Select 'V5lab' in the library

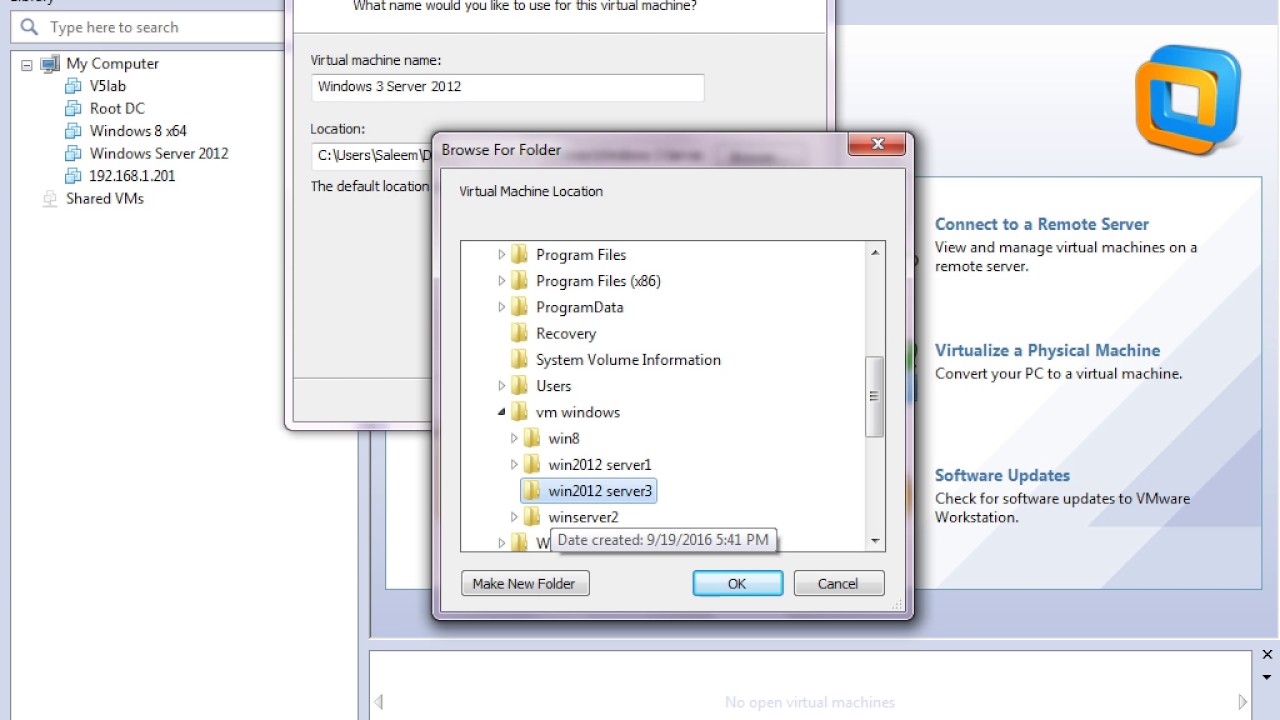point(107,86)
